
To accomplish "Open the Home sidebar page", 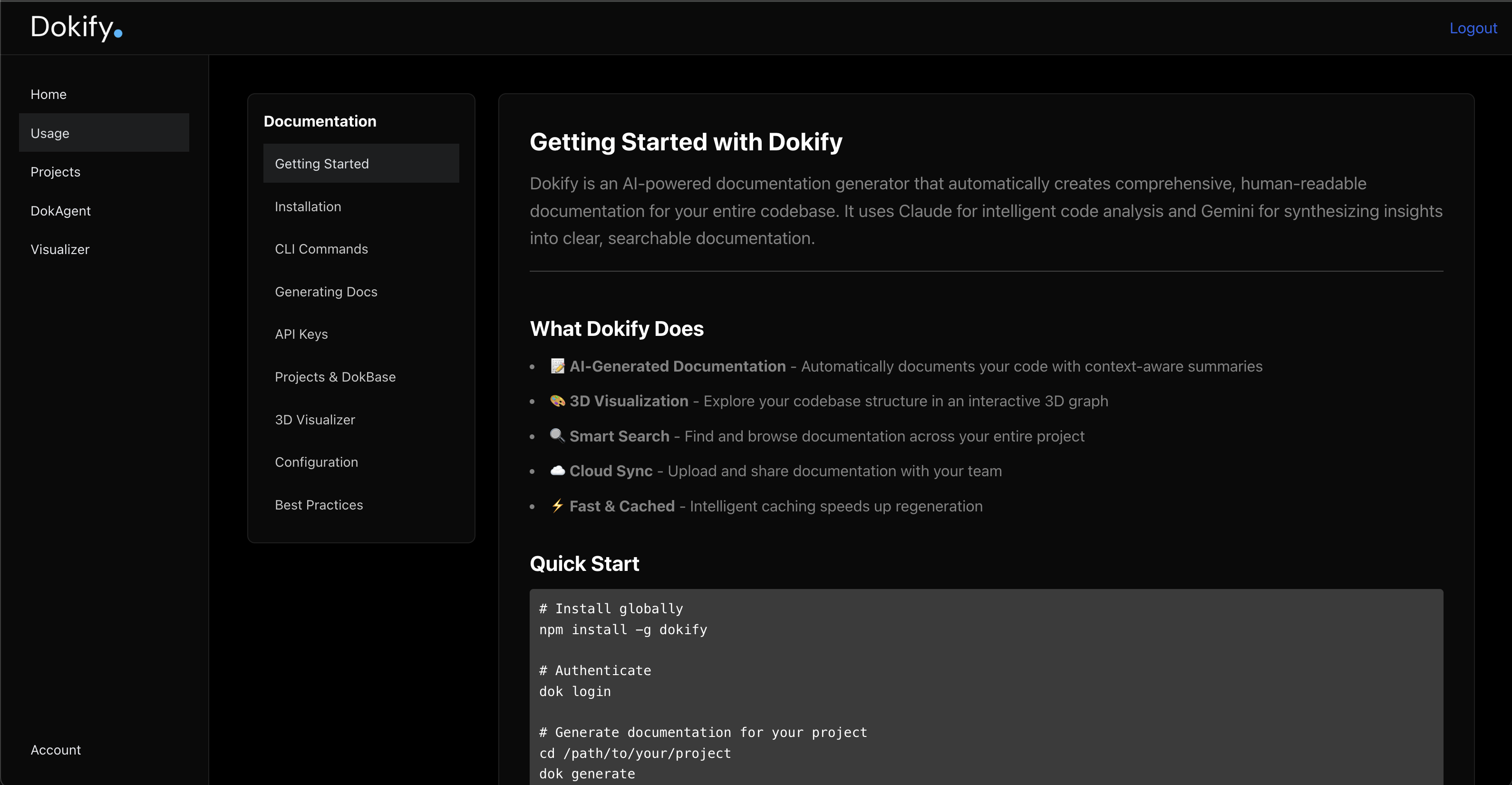I will coord(48,95).
